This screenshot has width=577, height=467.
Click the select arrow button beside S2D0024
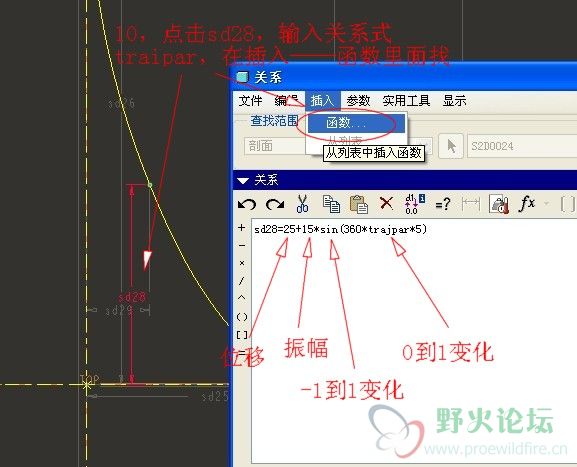(451, 146)
